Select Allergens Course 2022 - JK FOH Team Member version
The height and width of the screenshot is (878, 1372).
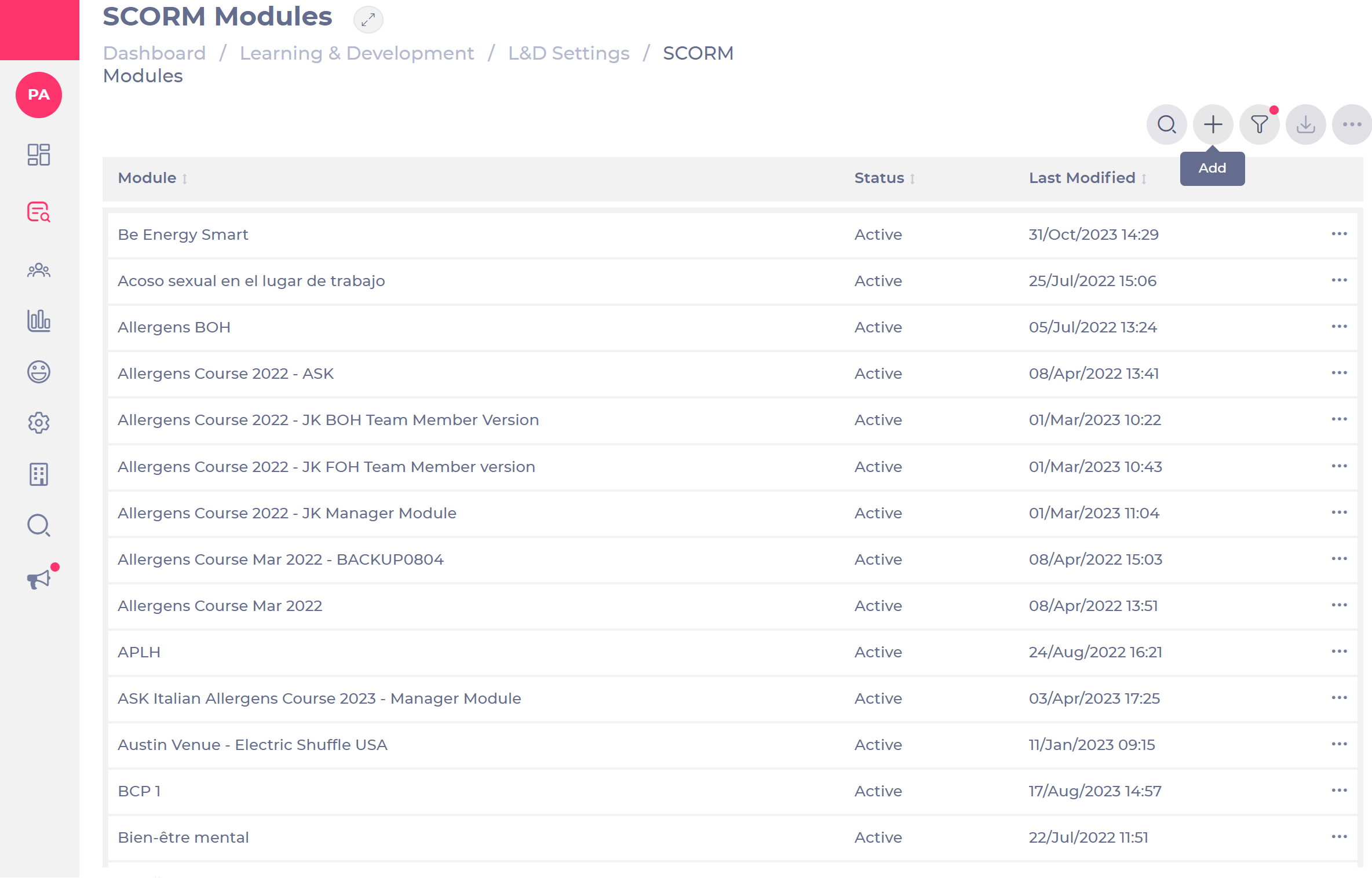[x=326, y=467]
